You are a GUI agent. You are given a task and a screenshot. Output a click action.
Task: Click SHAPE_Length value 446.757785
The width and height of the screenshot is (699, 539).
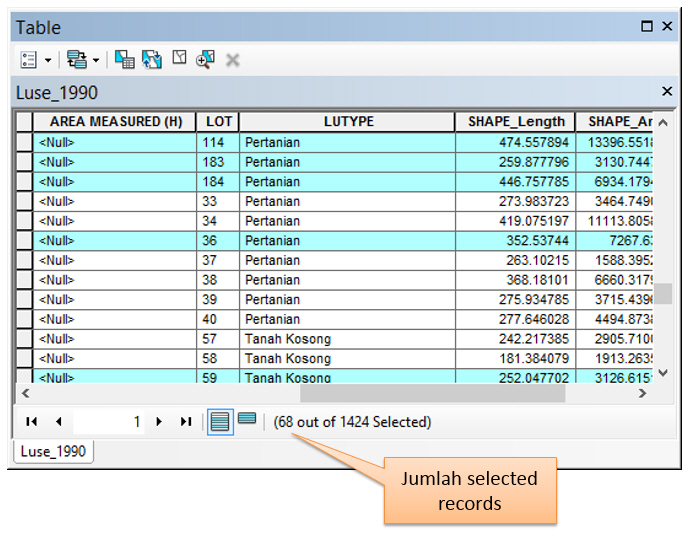(534, 181)
